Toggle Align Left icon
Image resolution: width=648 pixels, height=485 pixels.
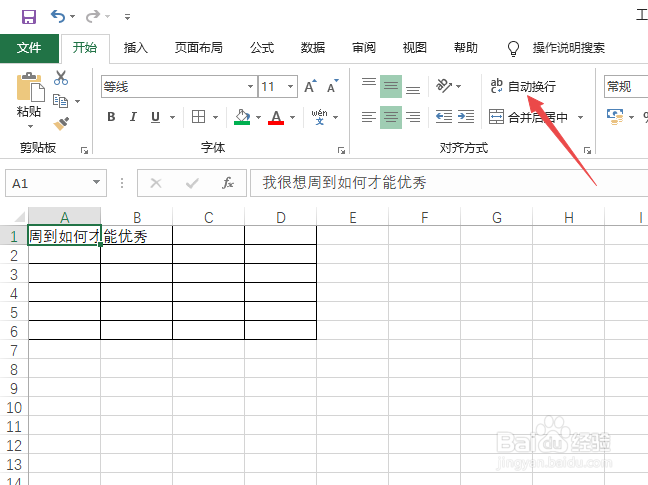tap(369, 117)
